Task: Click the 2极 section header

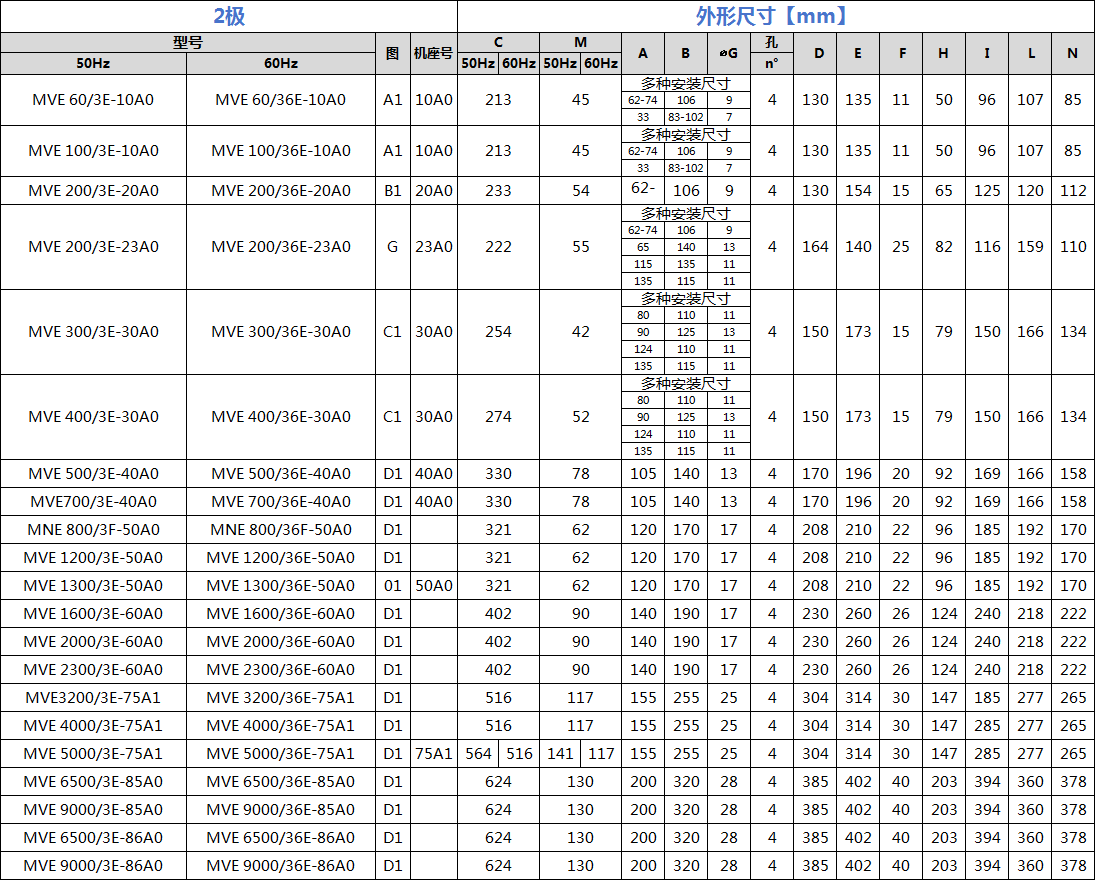Action: (x=229, y=16)
